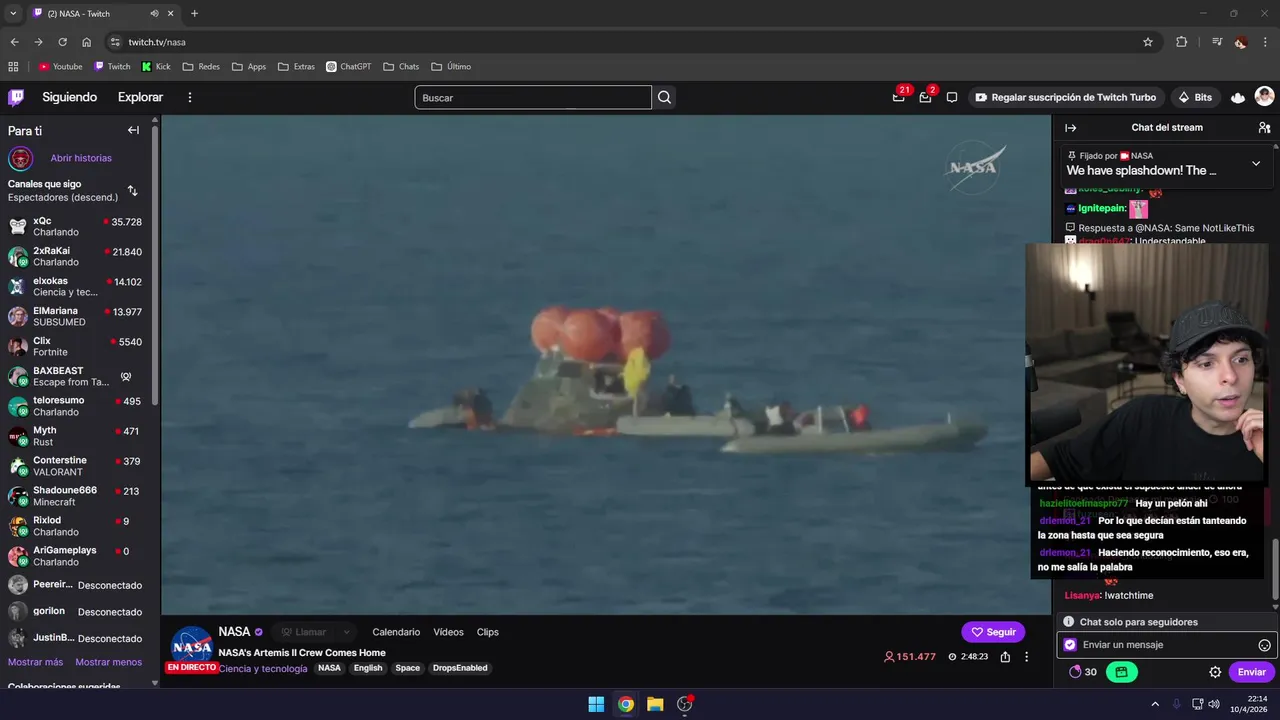Click the Space stream tag
This screenshot has height=720, width=1280.
click(407, 668)
